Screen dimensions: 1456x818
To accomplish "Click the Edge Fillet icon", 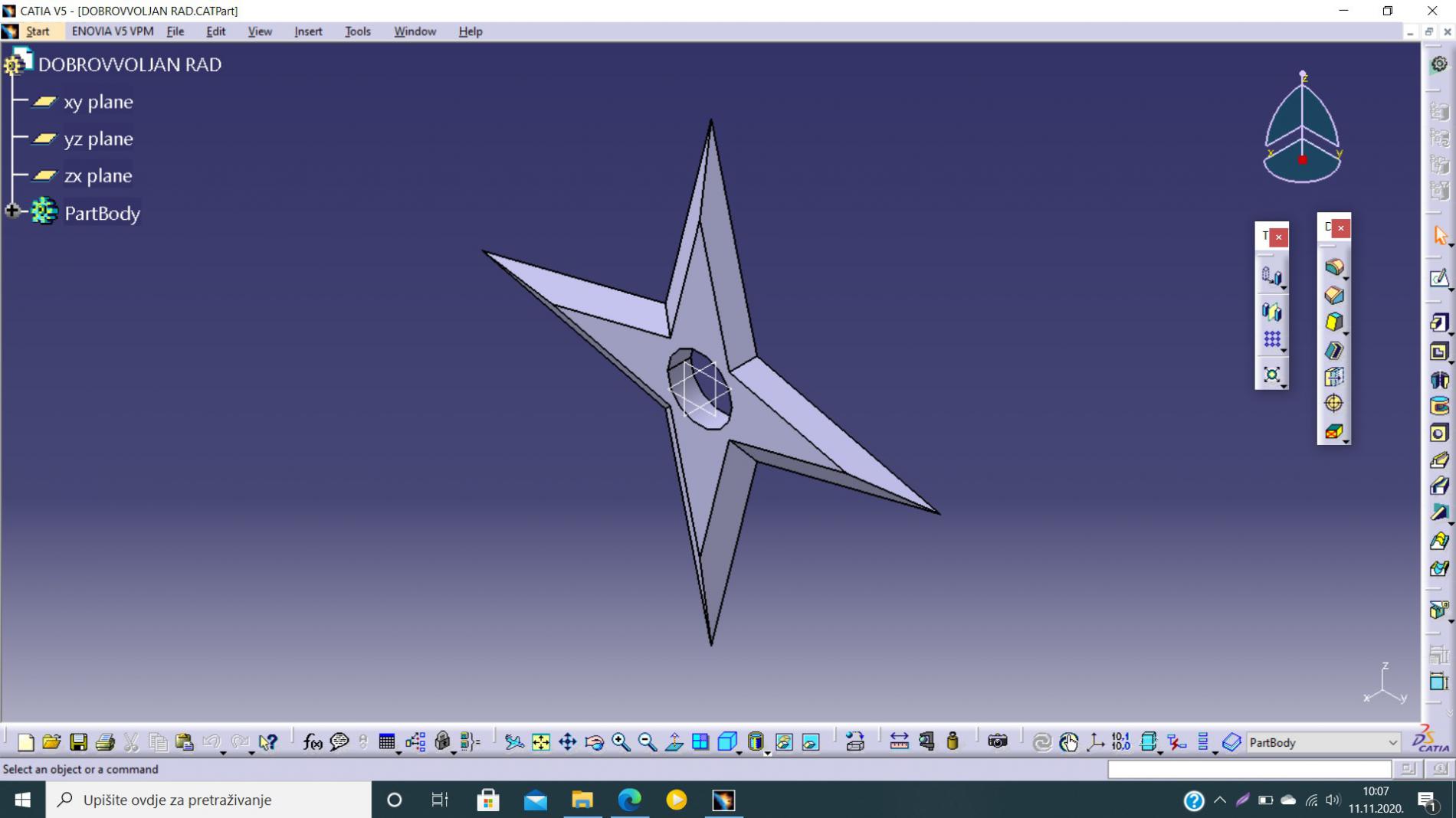I will coord(1333,267).
